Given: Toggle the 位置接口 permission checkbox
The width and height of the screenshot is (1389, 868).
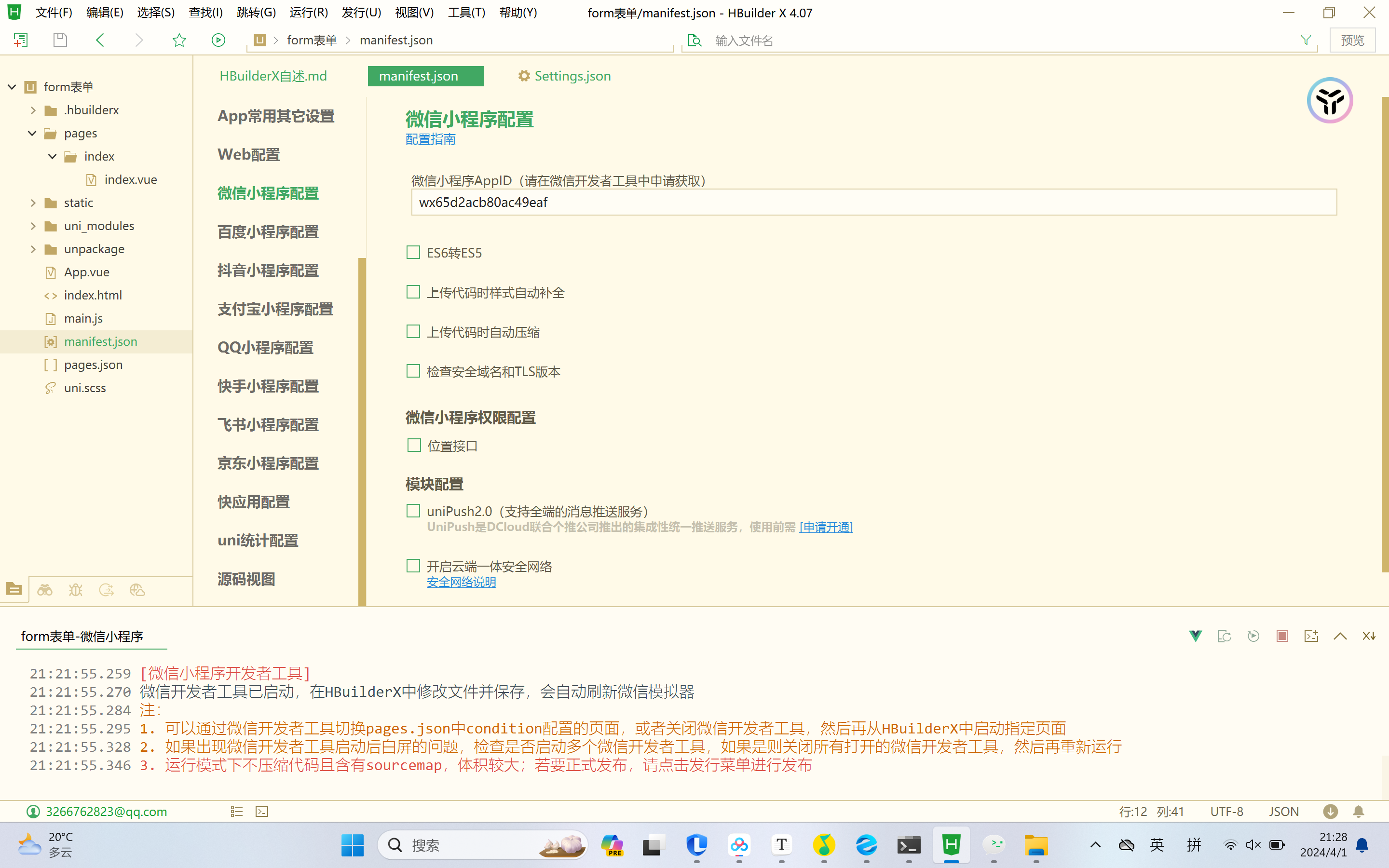Looking at the screenshot, I should click(414, 446).
